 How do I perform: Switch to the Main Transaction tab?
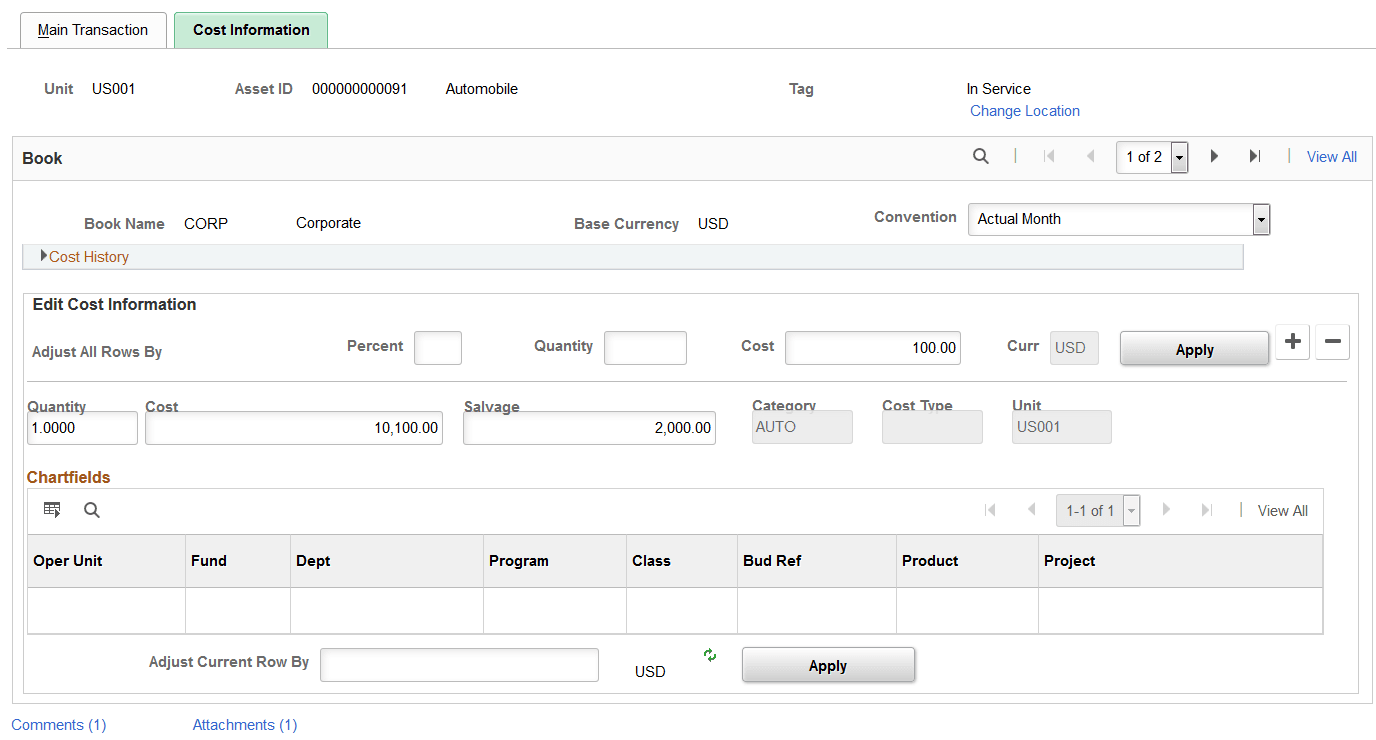click(92, 30)
